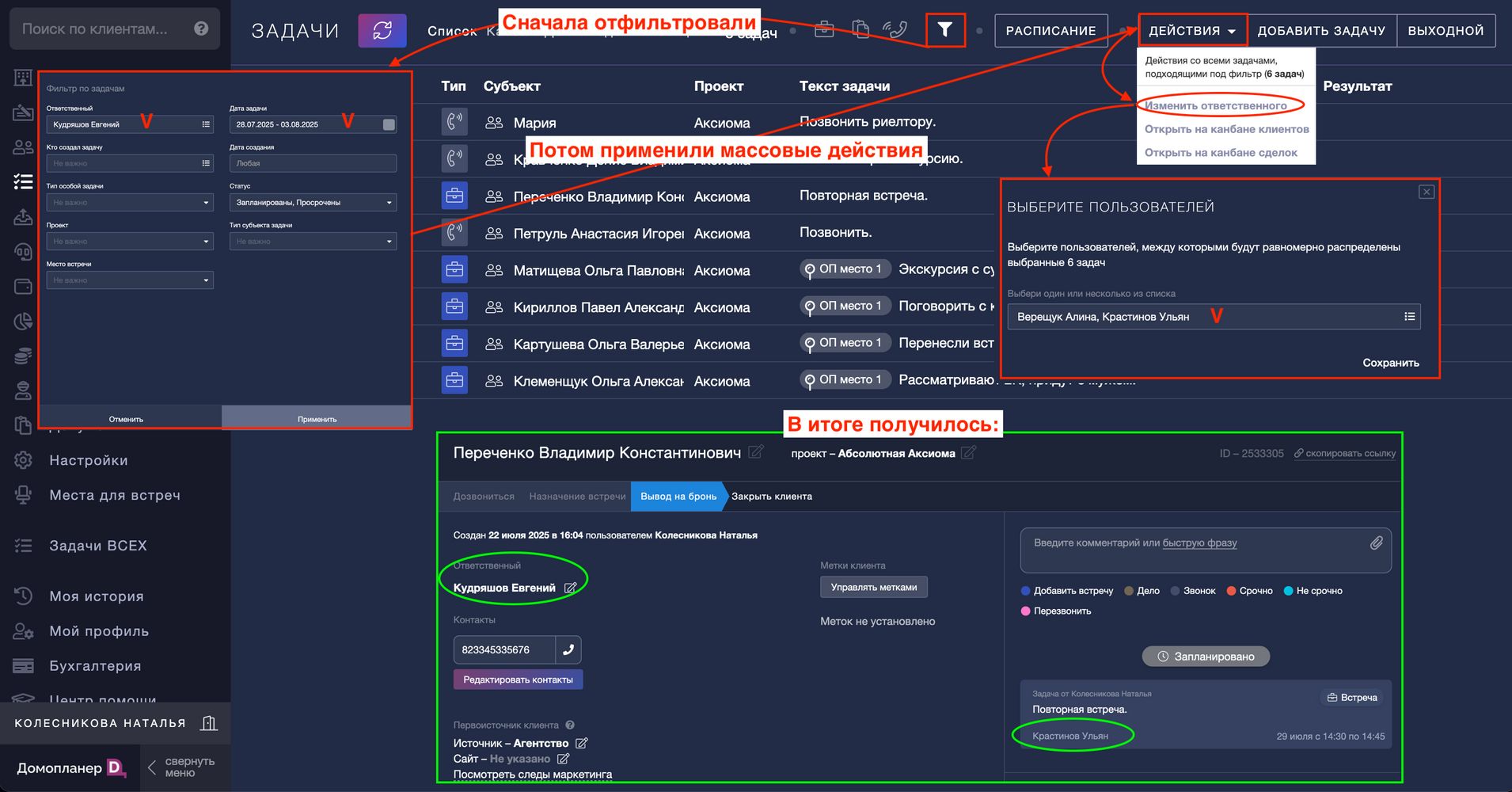Edit Источник – Агентство pencil icon
This screenshot has height=792, width=1512.
pos(581,743)
